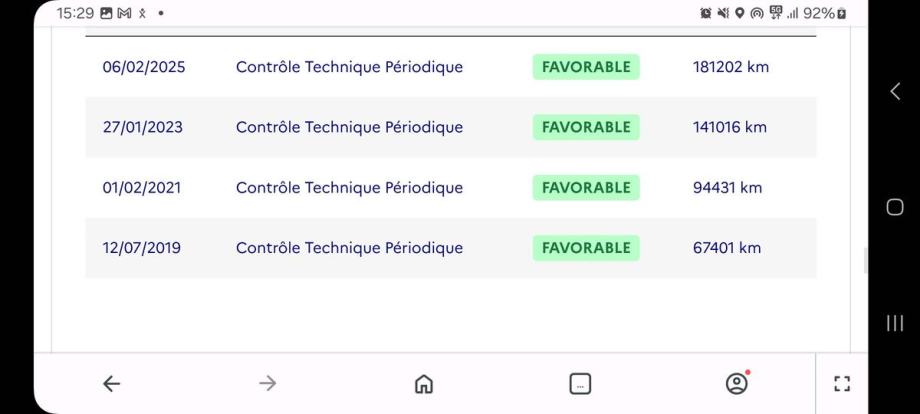Screen dimensions: 920x414
Task: Toggle the fullscreen corners icon
Action: coord(842,384)
